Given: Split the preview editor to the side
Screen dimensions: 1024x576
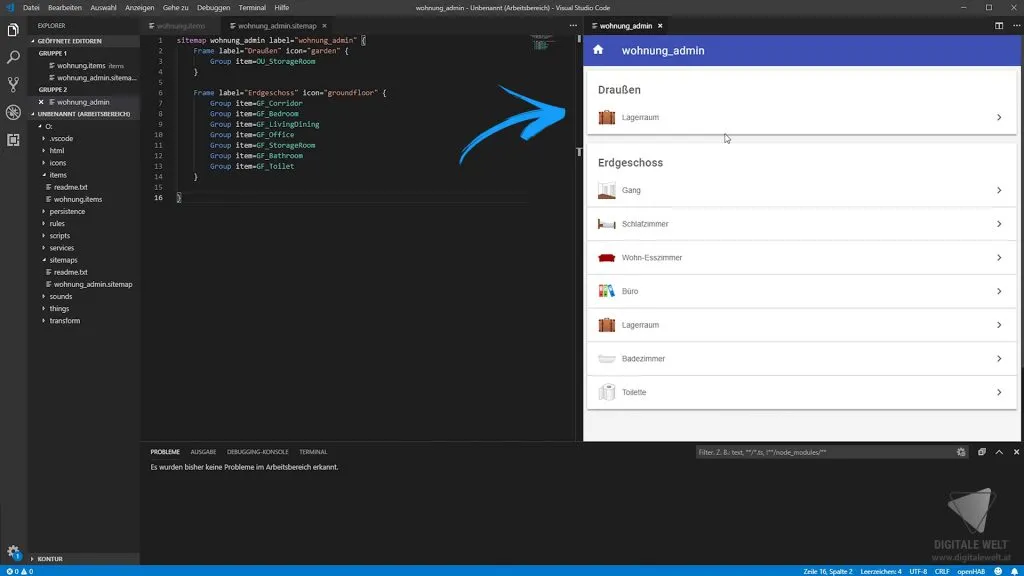Looking at the screenshot, I should point(999,25).
